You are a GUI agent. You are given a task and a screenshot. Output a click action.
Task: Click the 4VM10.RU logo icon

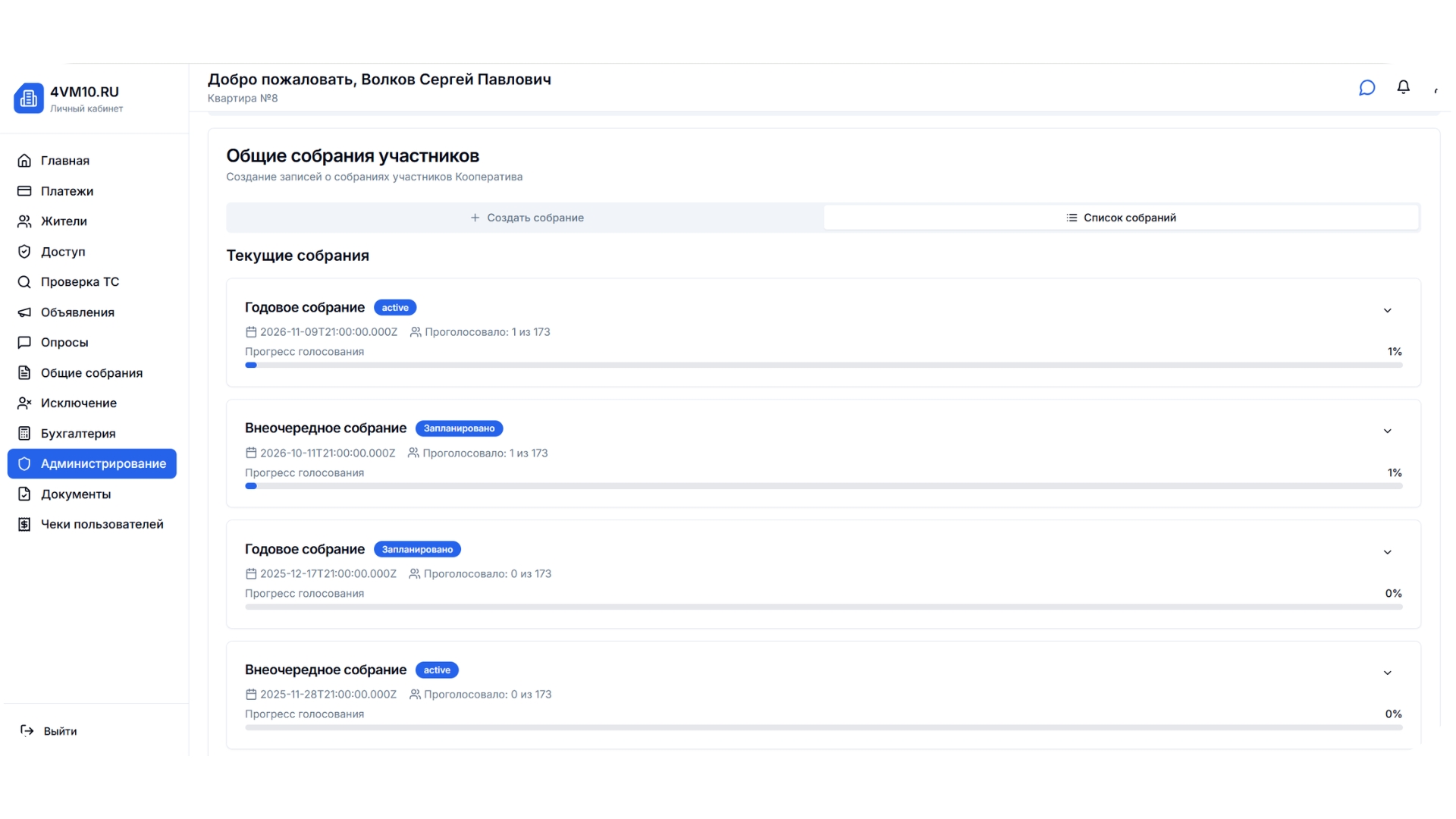(28, 98)
